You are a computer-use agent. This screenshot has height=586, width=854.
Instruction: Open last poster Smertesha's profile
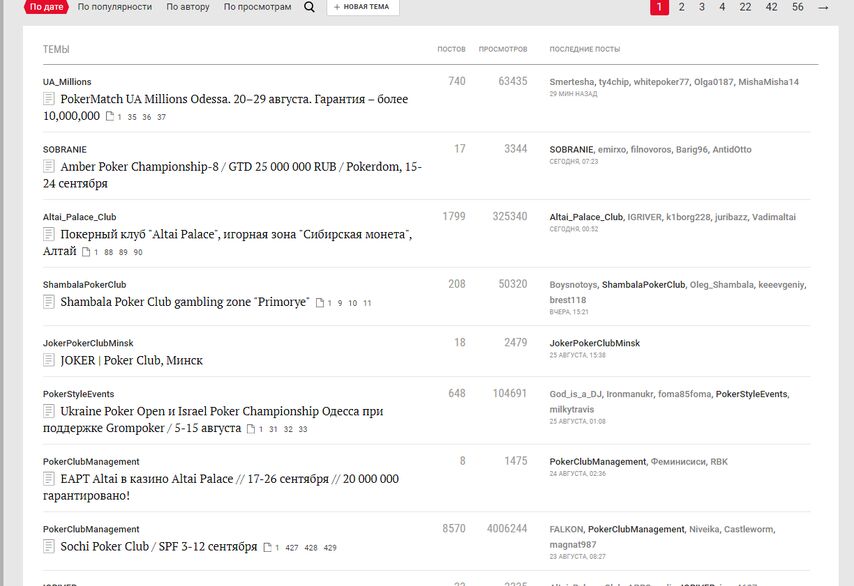[572, 82]
